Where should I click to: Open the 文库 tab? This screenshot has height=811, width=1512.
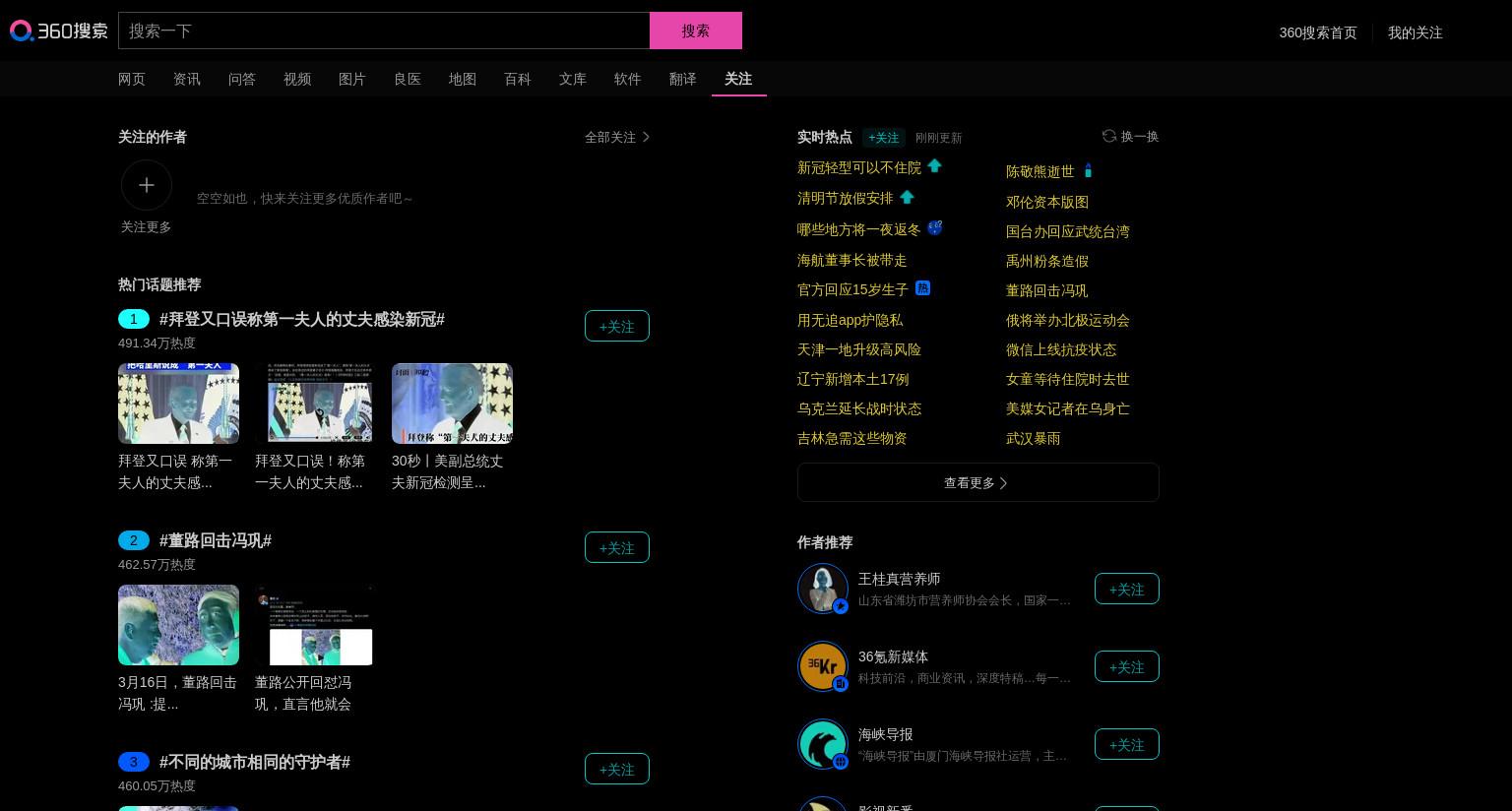pyautogui.click(x=573, y=79)
